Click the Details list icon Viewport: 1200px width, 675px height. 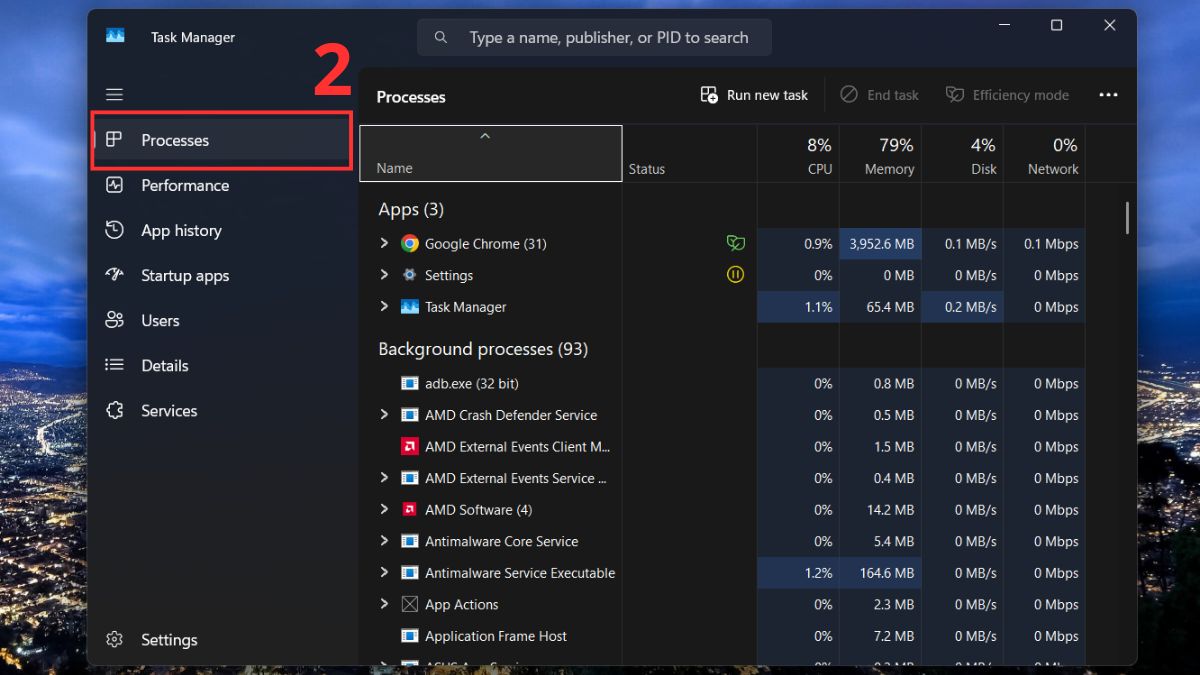point(114,365)
